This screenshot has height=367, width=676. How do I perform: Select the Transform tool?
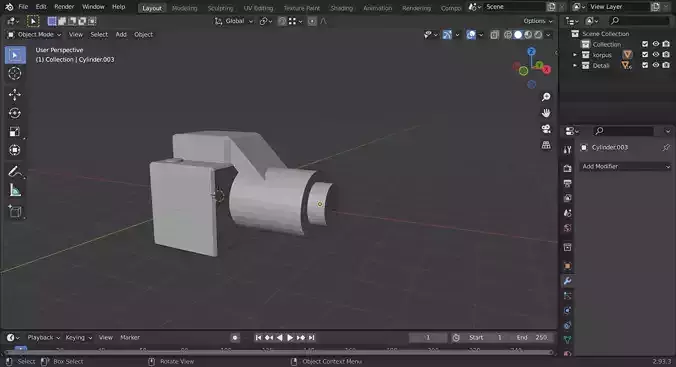(x=15, y=150)
